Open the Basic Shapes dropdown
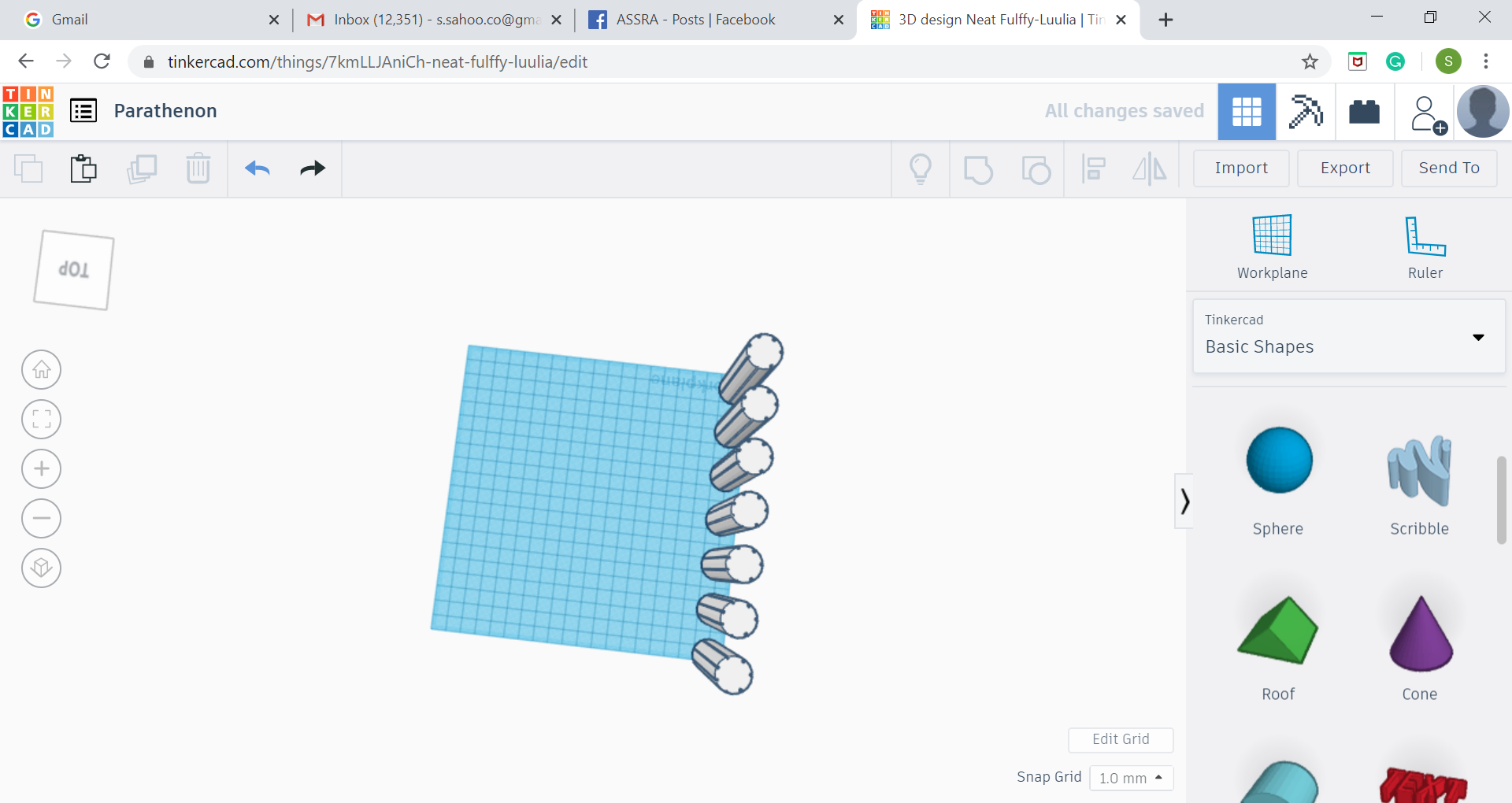Screen dimensions: 1512x803 pyautogui.click(x=1349, y=336)
